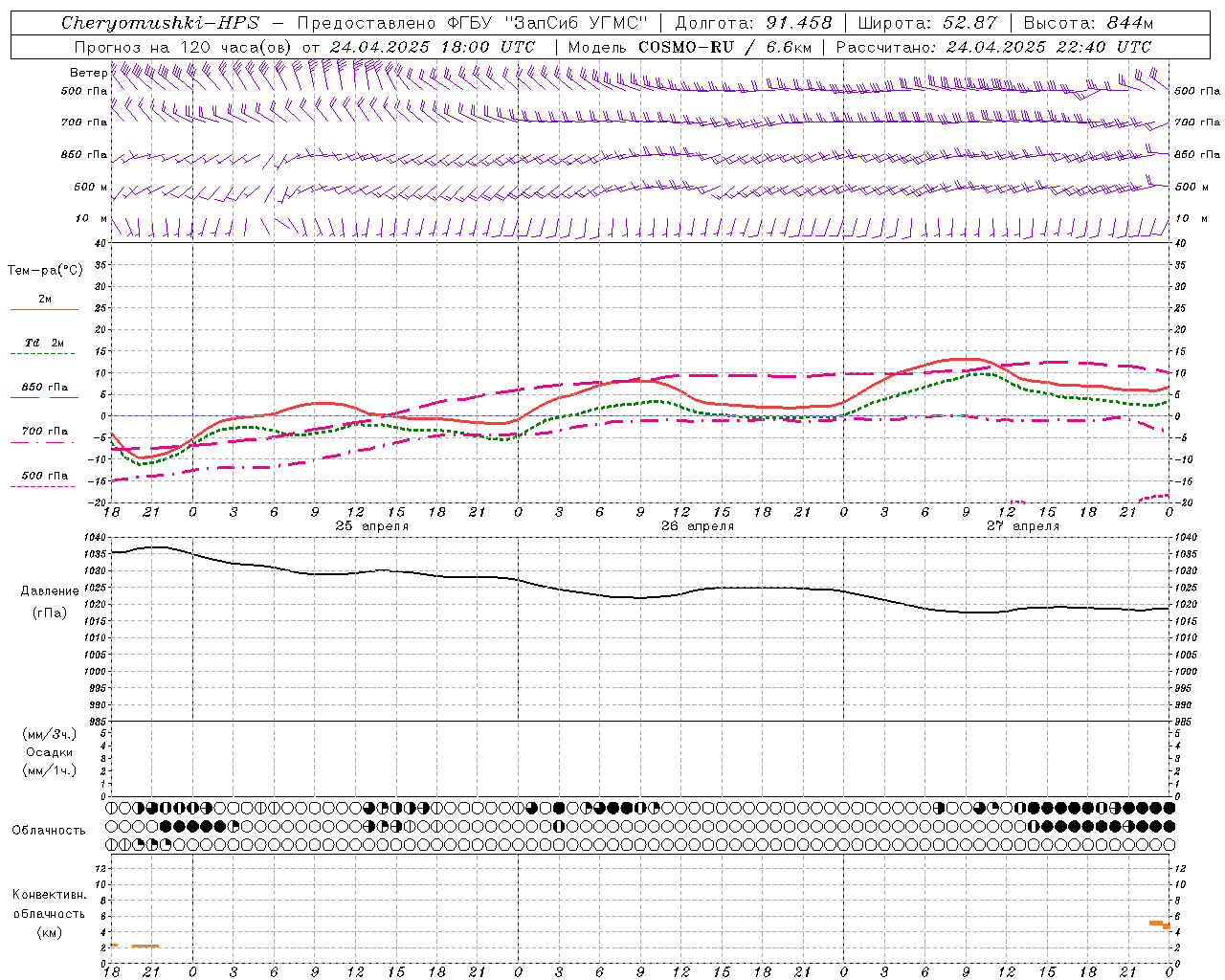Click the Осадки precipitation label
This screenshot has width=1225, height=980.
pyautogui.click(x=50, y=752)
